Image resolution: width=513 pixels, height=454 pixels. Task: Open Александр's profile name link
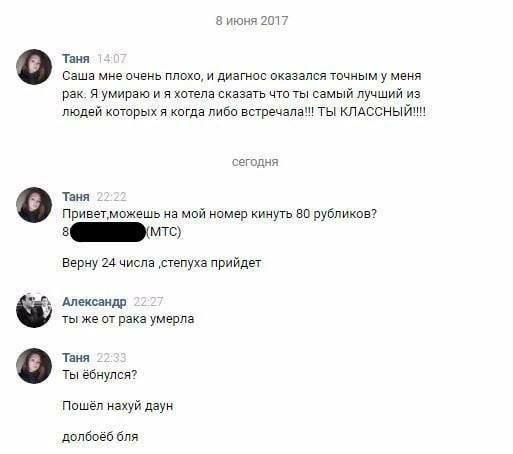click(94, 302)
